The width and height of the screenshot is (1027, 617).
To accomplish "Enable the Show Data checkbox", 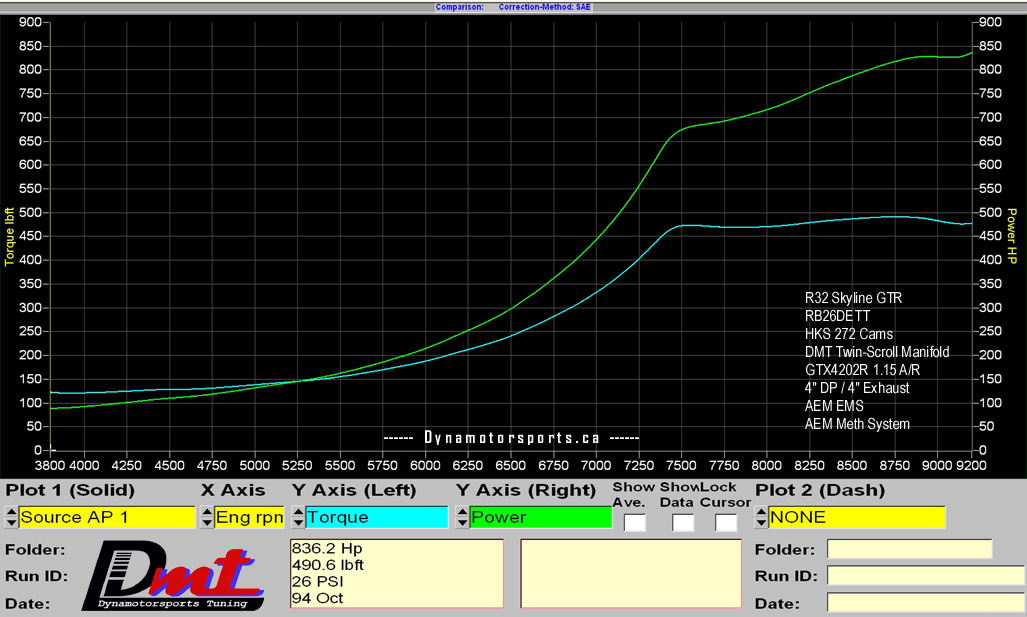I will (x=682, y=523).
